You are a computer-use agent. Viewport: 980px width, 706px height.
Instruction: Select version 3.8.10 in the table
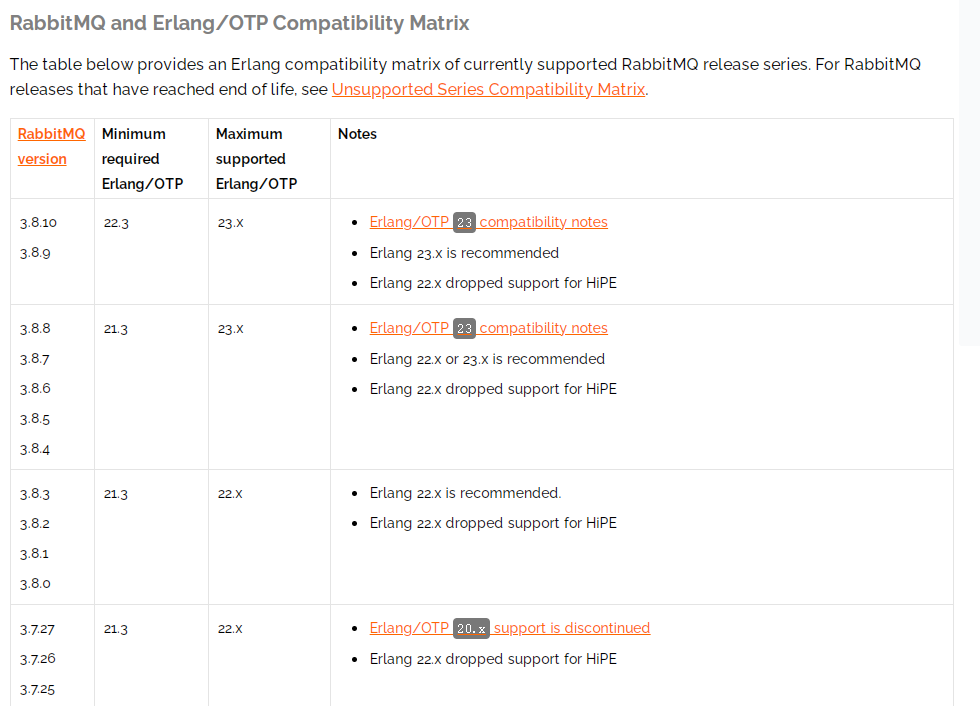(38, 223)
